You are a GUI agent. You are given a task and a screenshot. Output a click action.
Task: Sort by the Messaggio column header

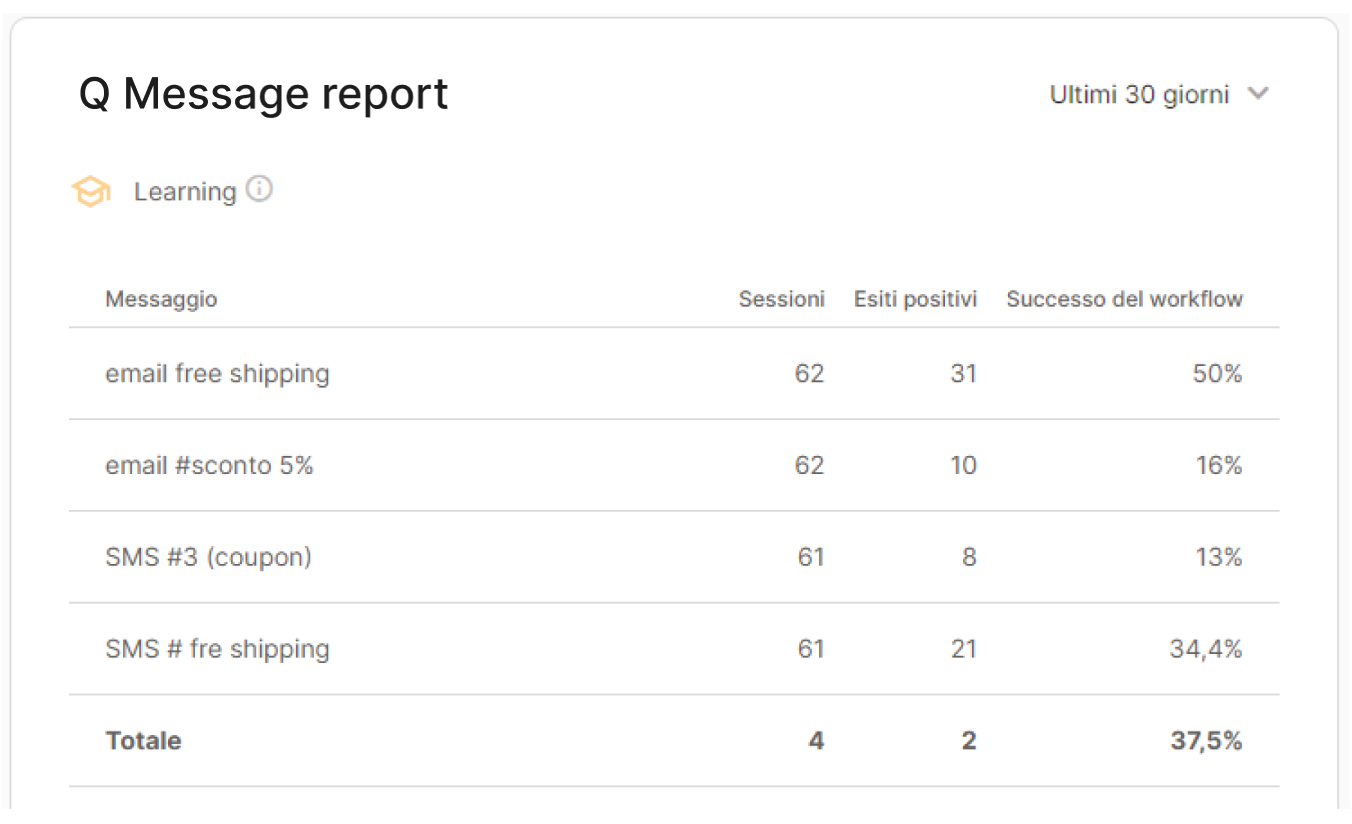161,299
